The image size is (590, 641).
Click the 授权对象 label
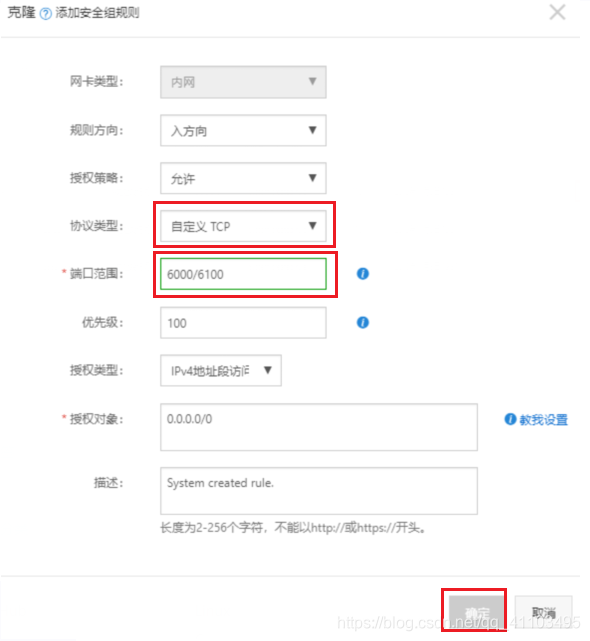[96, 419]
